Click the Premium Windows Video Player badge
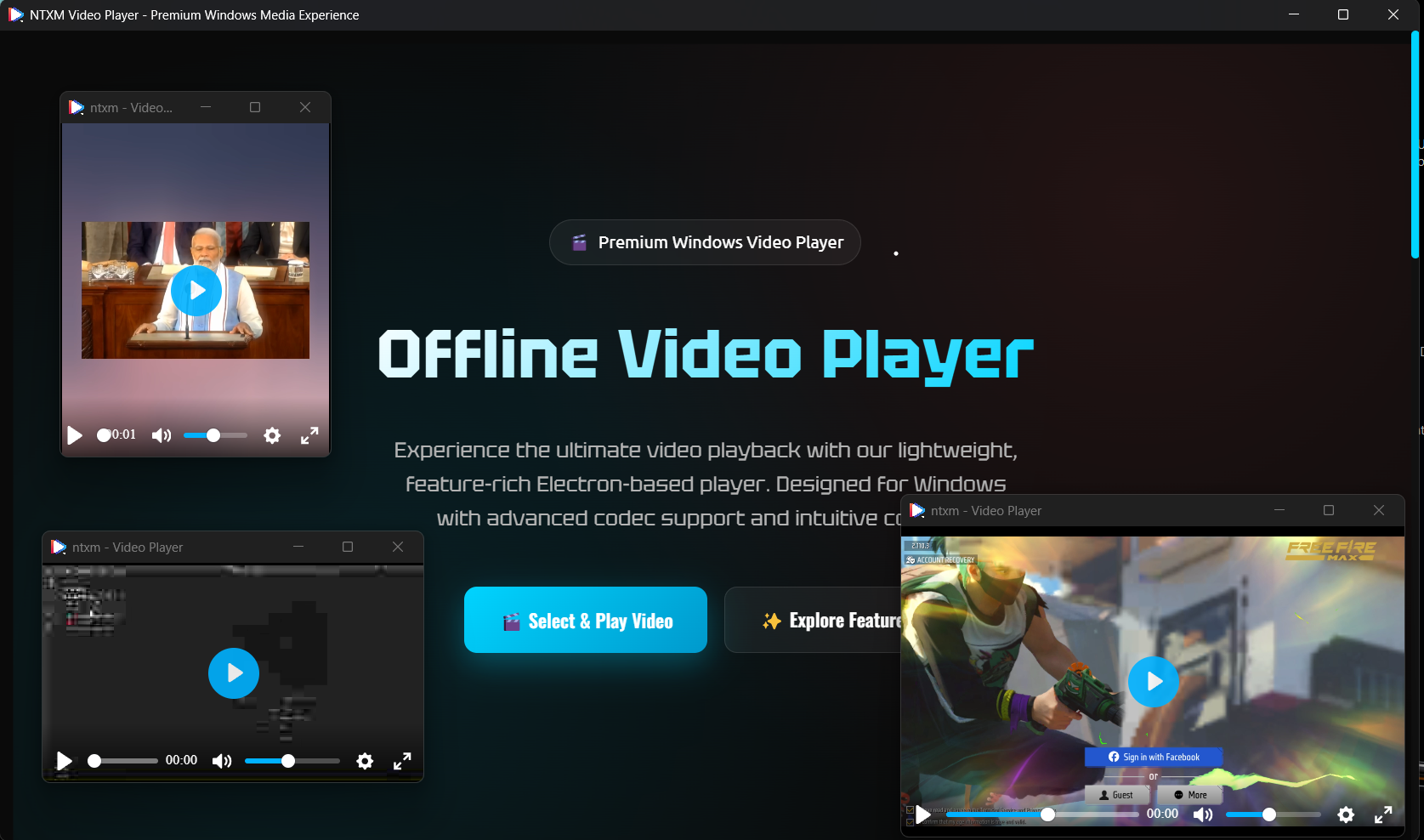This screenshot has height=840, width=1424. coord(705,242)
